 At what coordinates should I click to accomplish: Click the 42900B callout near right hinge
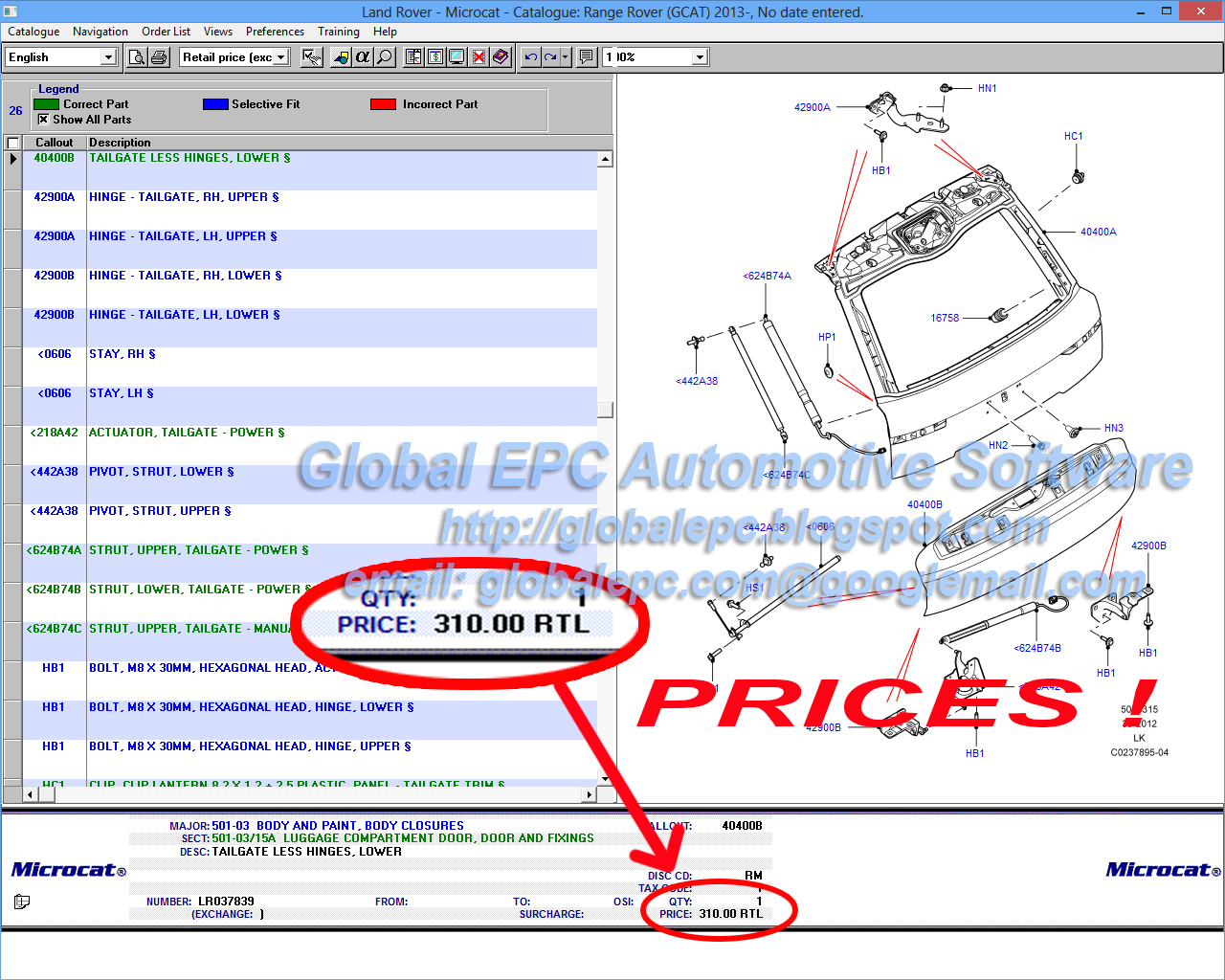click(1148, 546)
